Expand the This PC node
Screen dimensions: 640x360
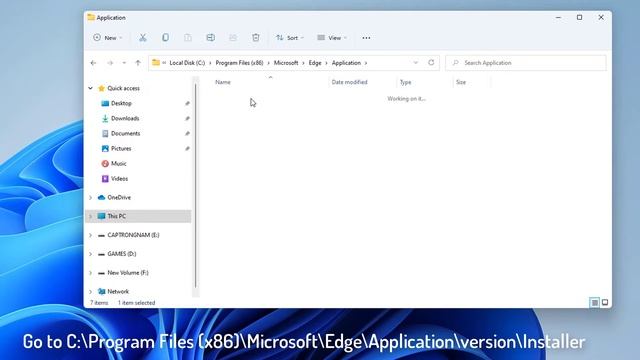coord(91,216)
